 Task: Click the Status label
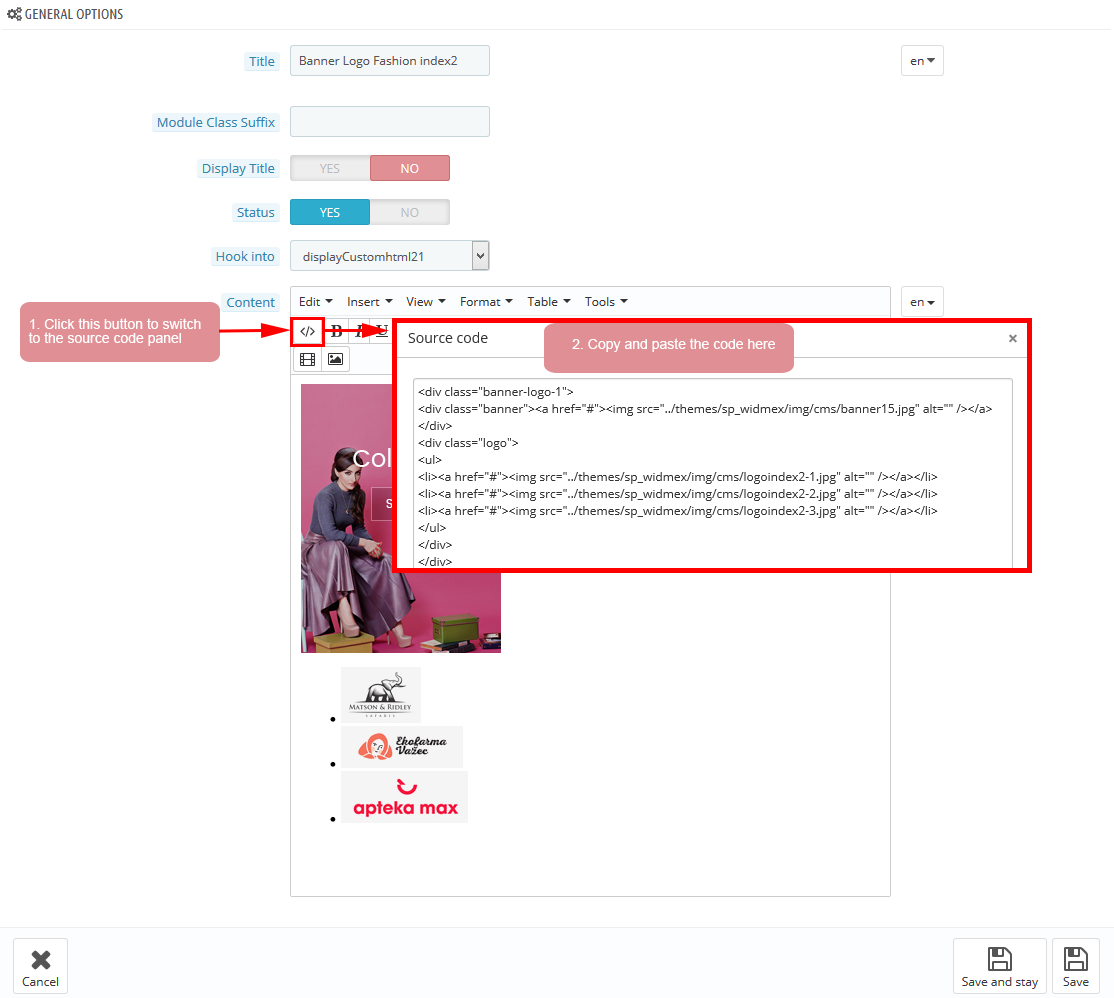coord(255,212)
